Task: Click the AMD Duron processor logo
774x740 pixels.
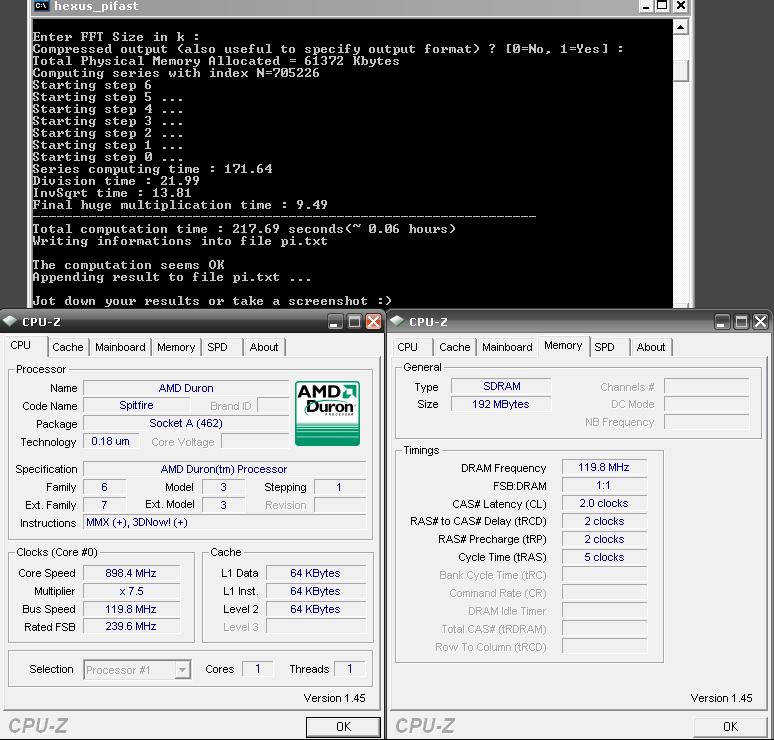Action: 327,413
